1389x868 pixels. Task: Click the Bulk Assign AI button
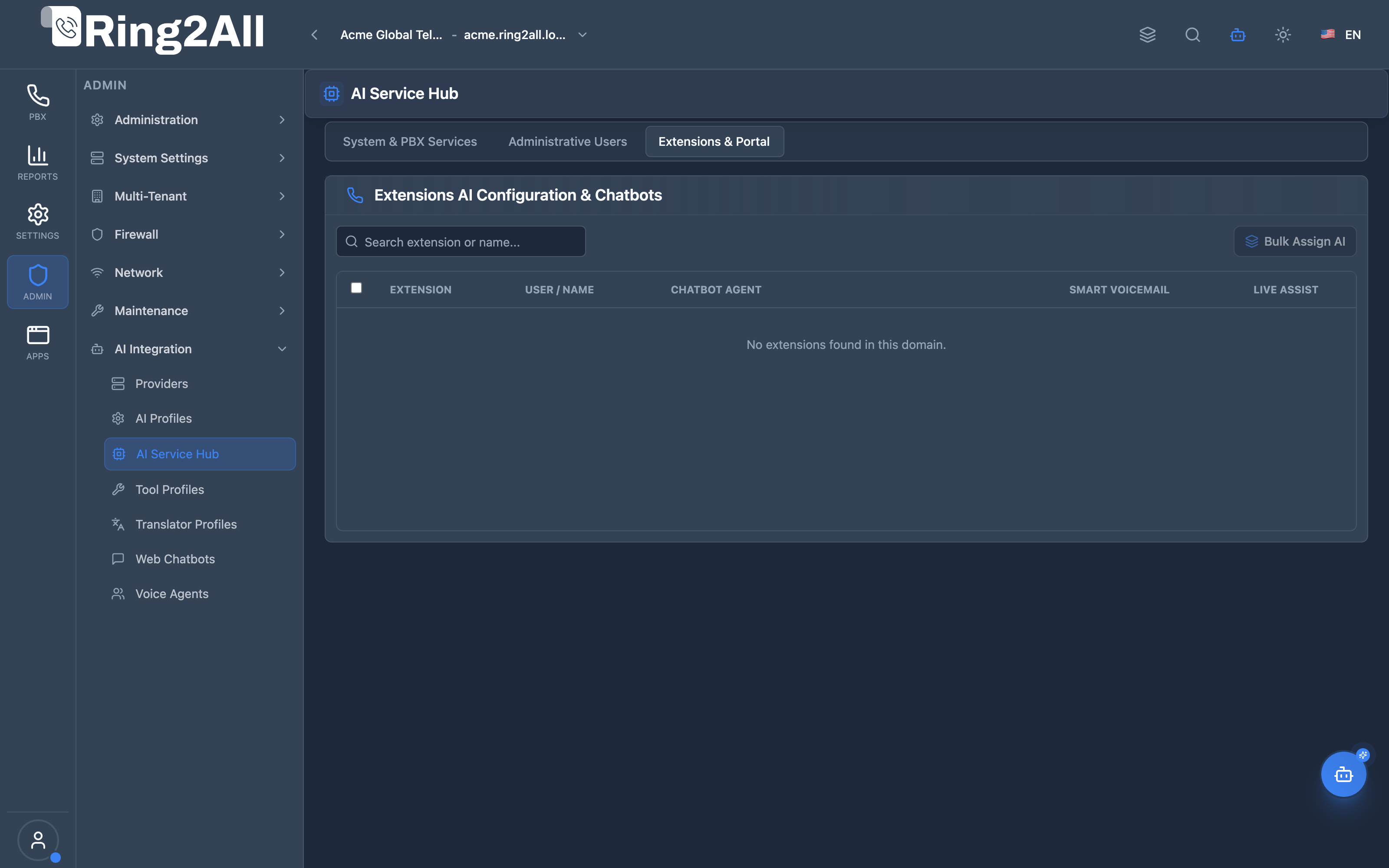click(1295, 241)
